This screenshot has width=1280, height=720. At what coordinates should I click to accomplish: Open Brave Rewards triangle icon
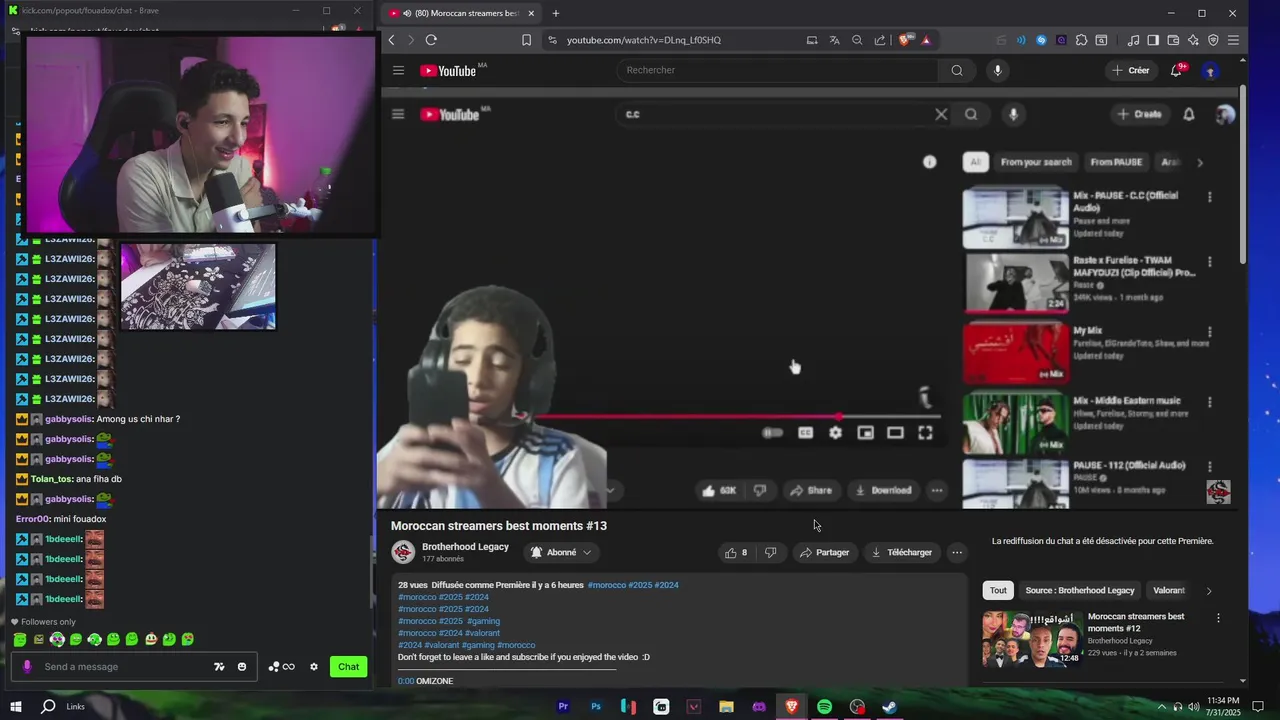click(926, 40)
